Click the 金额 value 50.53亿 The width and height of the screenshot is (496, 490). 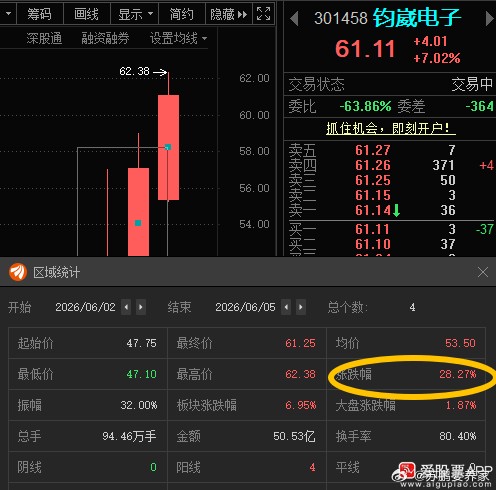pyautogui.click(x=294, y=436)
